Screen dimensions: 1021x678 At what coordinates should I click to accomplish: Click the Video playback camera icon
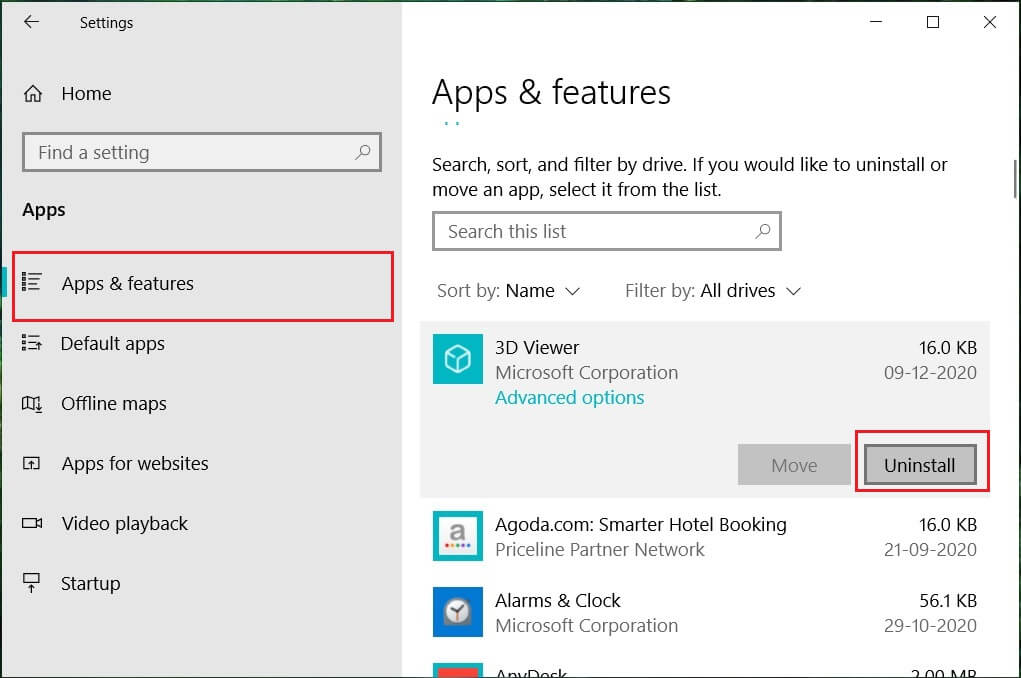click(x=32, y=524)
